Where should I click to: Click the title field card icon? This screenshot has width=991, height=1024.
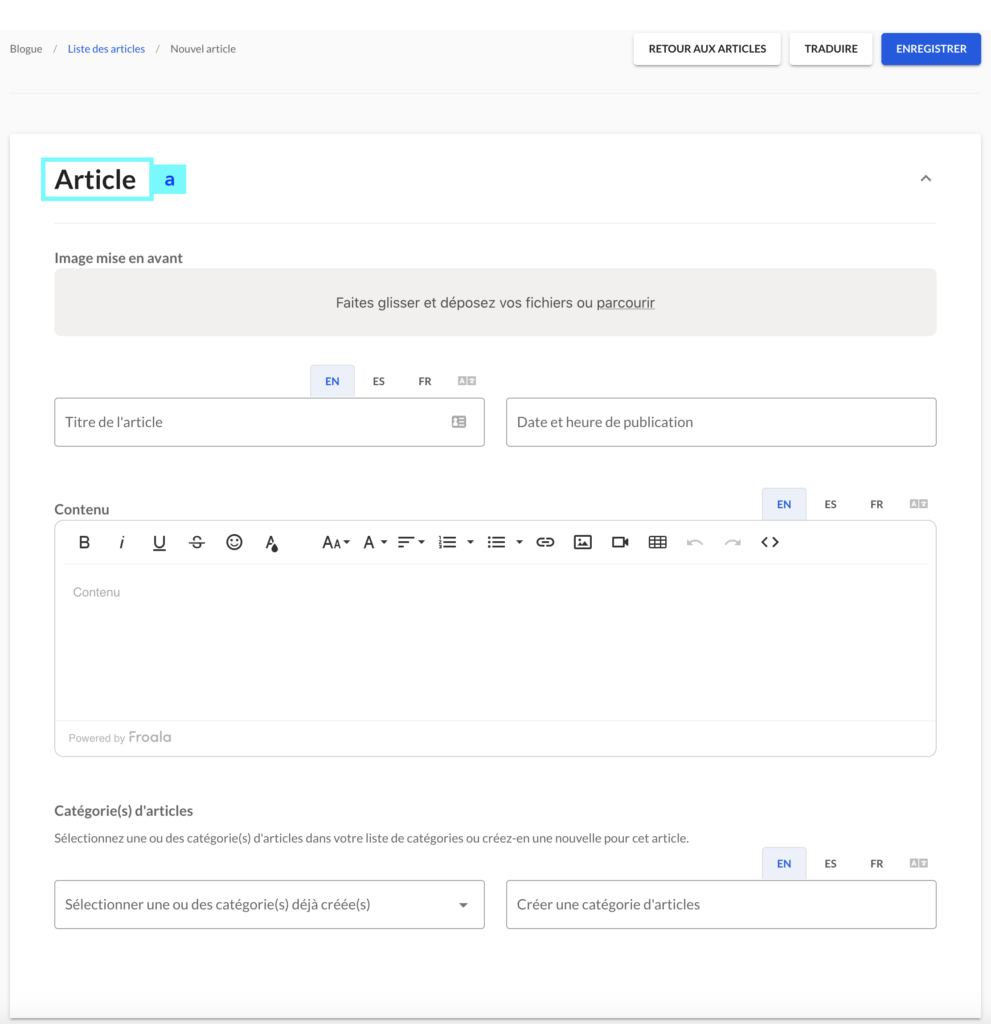(459, 422)
